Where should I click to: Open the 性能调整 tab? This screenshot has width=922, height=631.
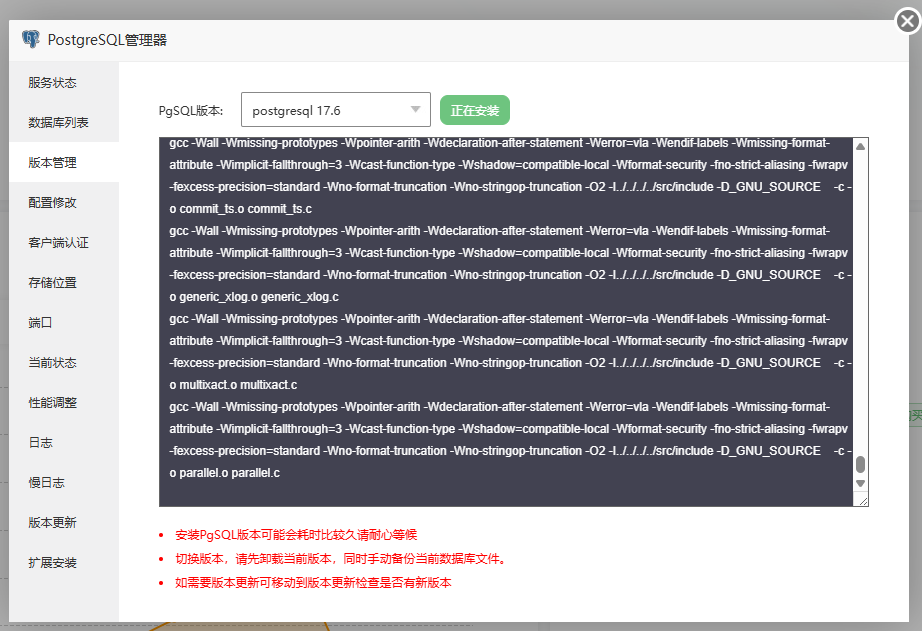pos(64,403)
